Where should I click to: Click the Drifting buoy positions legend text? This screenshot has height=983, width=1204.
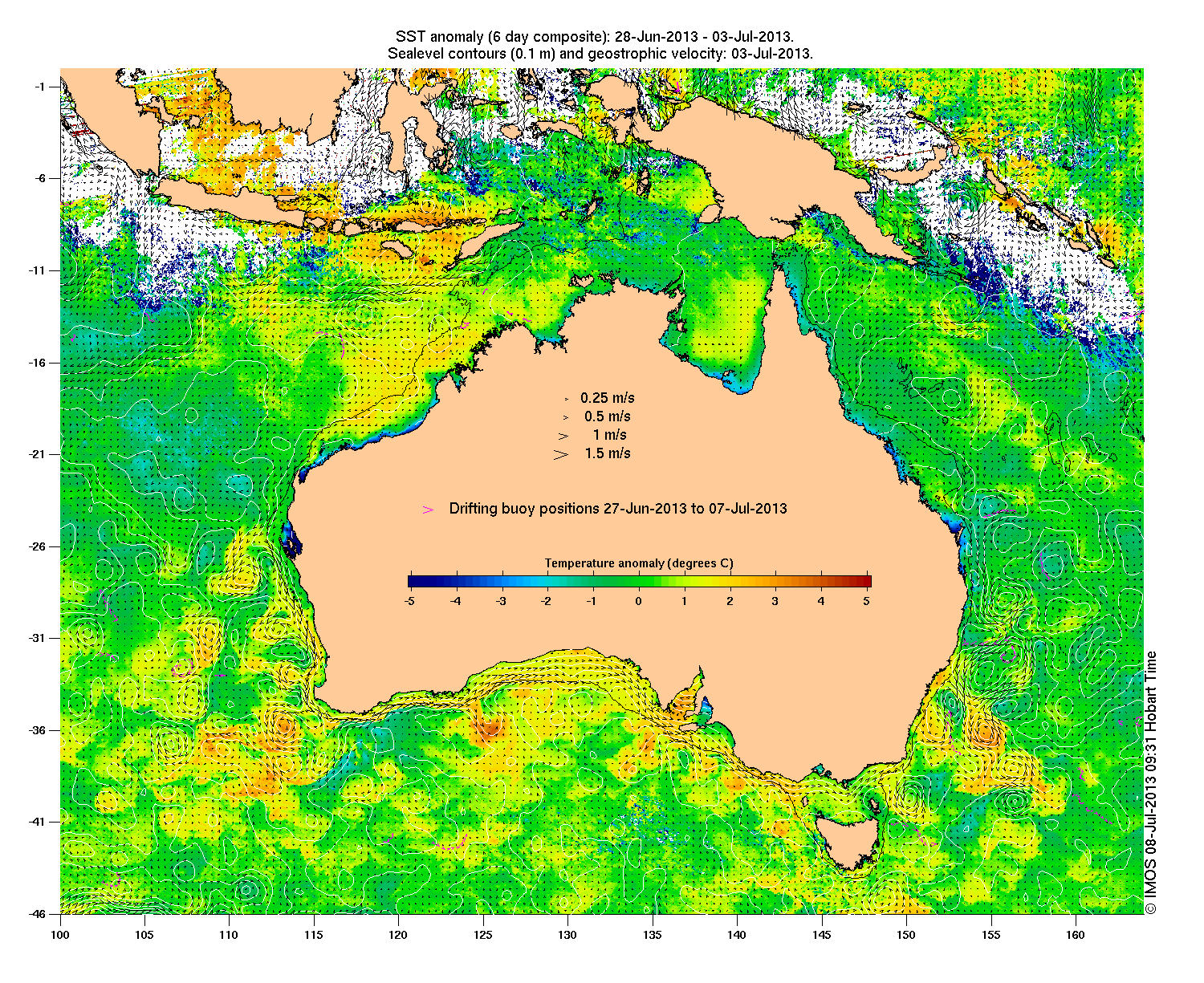[618, 509]
